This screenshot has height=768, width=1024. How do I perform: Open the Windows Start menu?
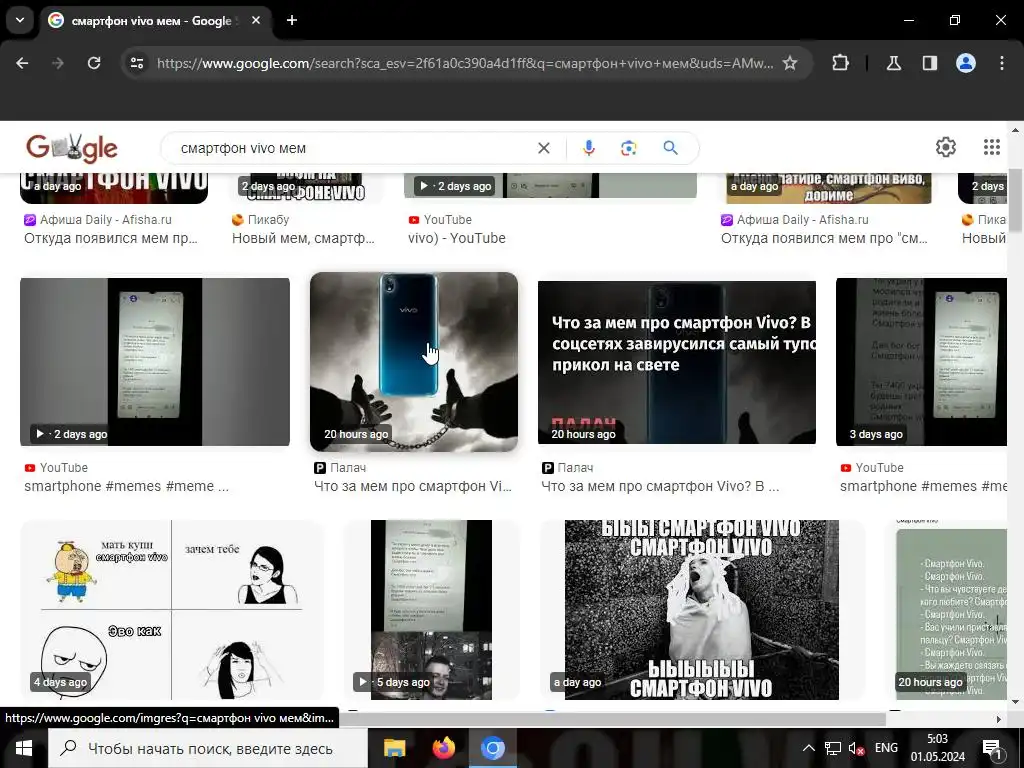coord(24,748)
